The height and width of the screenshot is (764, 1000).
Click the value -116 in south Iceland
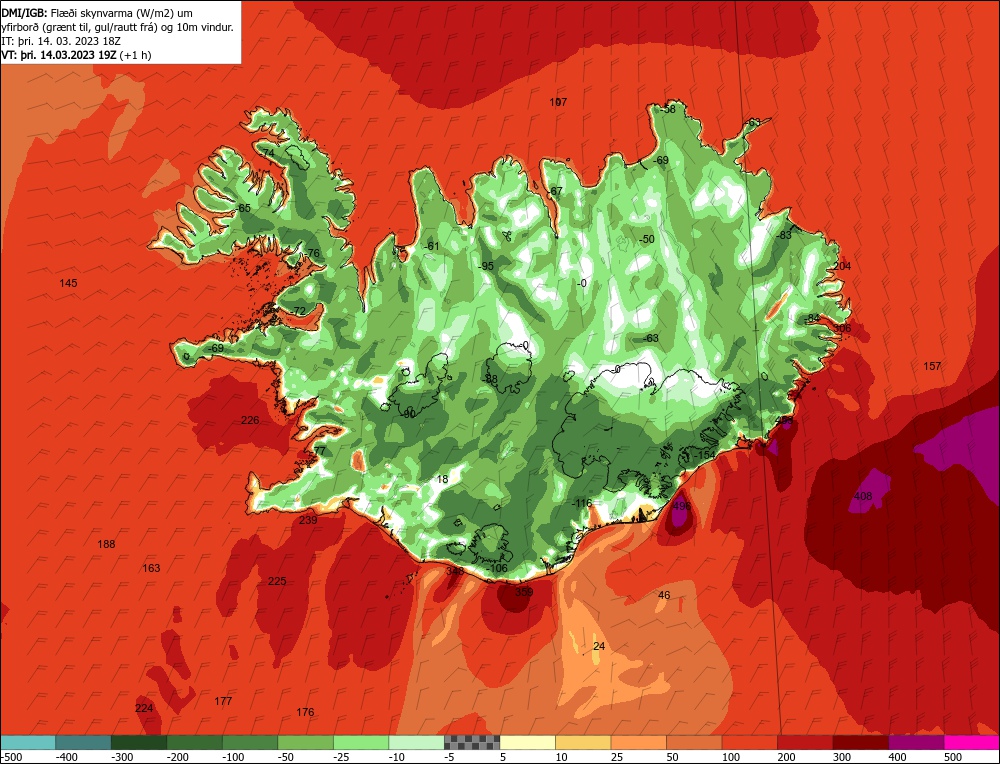pyautogui.click(x=582, y=504)
